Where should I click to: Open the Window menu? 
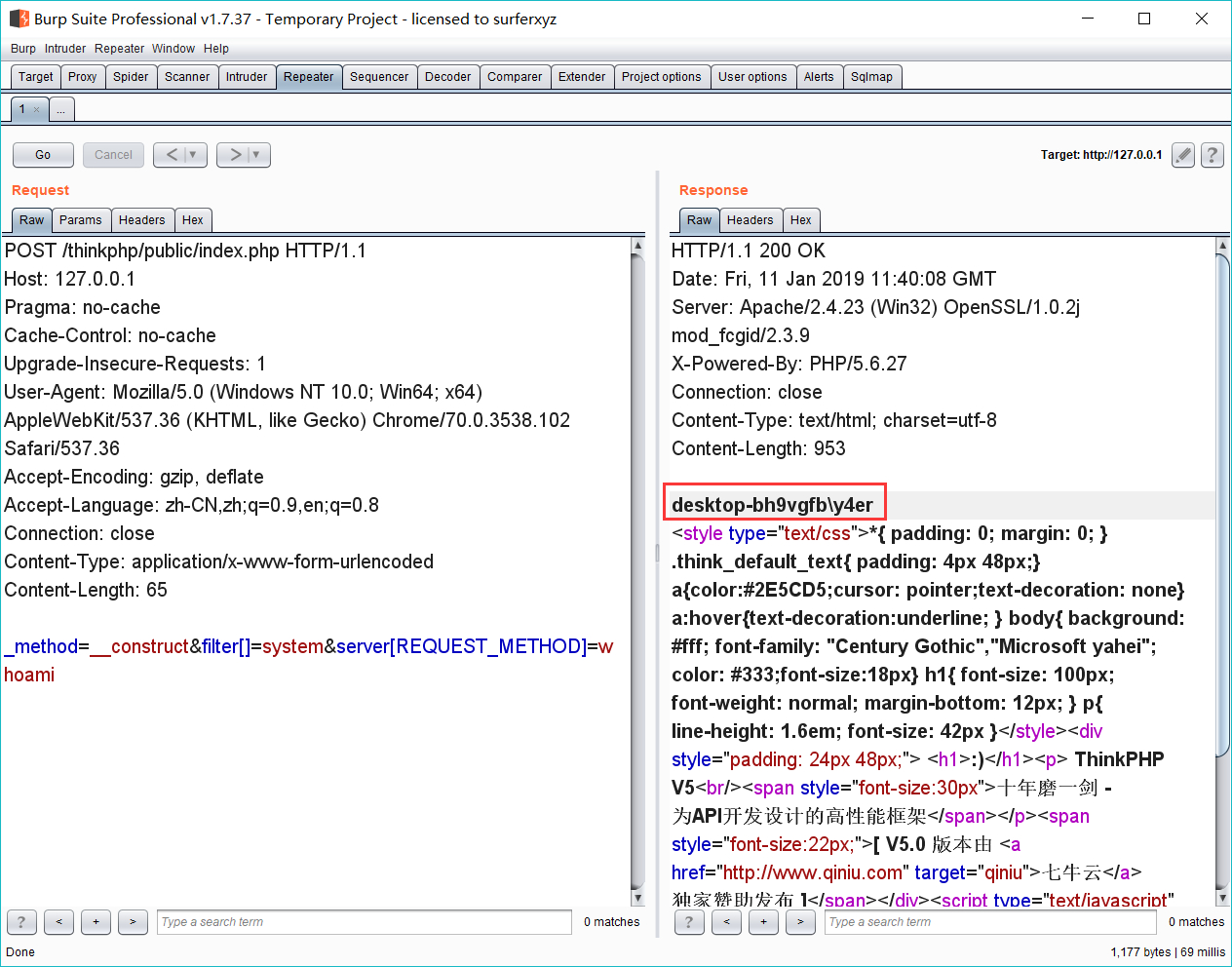[x=173, y=49]
